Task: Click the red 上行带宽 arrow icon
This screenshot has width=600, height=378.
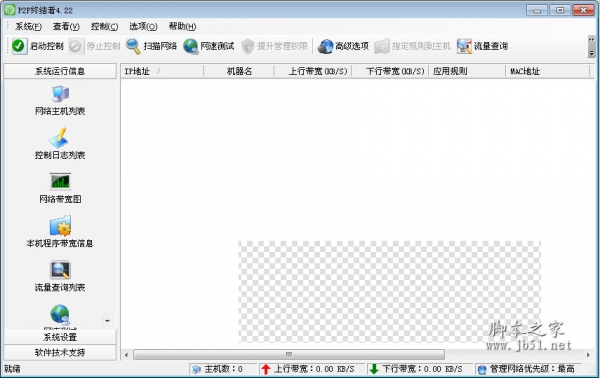Action: (x=266, y=369)
